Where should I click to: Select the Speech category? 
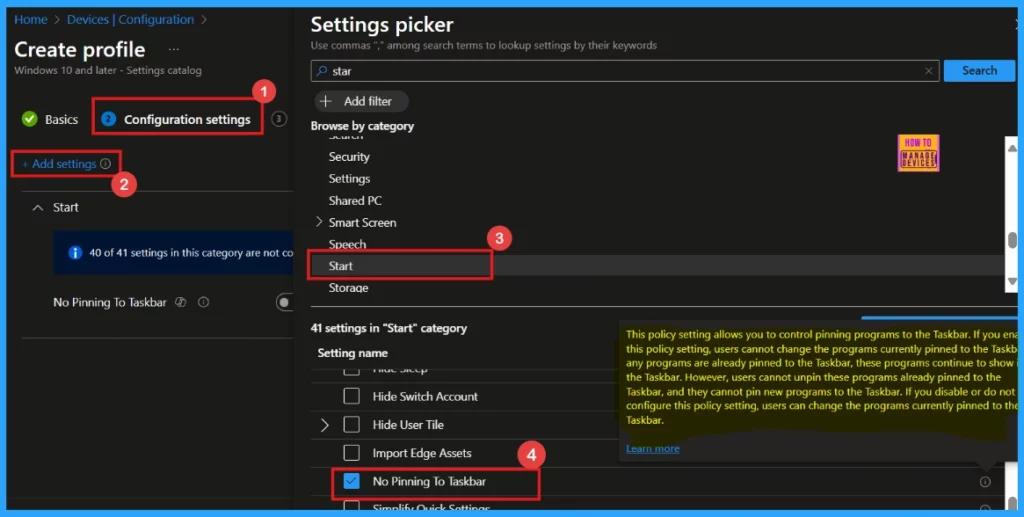tap(347, 244)
